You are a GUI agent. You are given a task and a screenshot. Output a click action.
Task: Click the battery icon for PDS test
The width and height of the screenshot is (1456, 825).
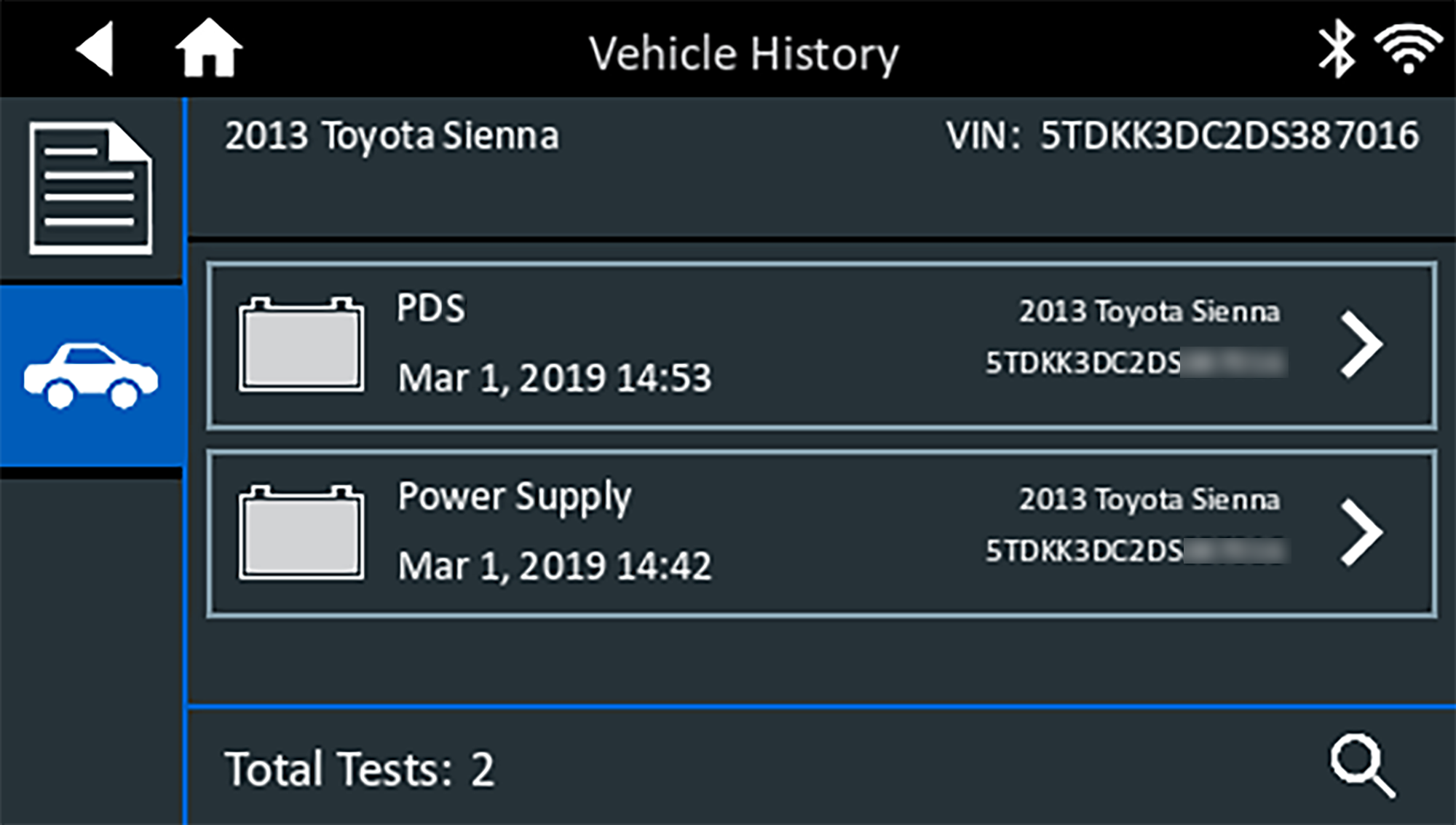tap(301, 344)
